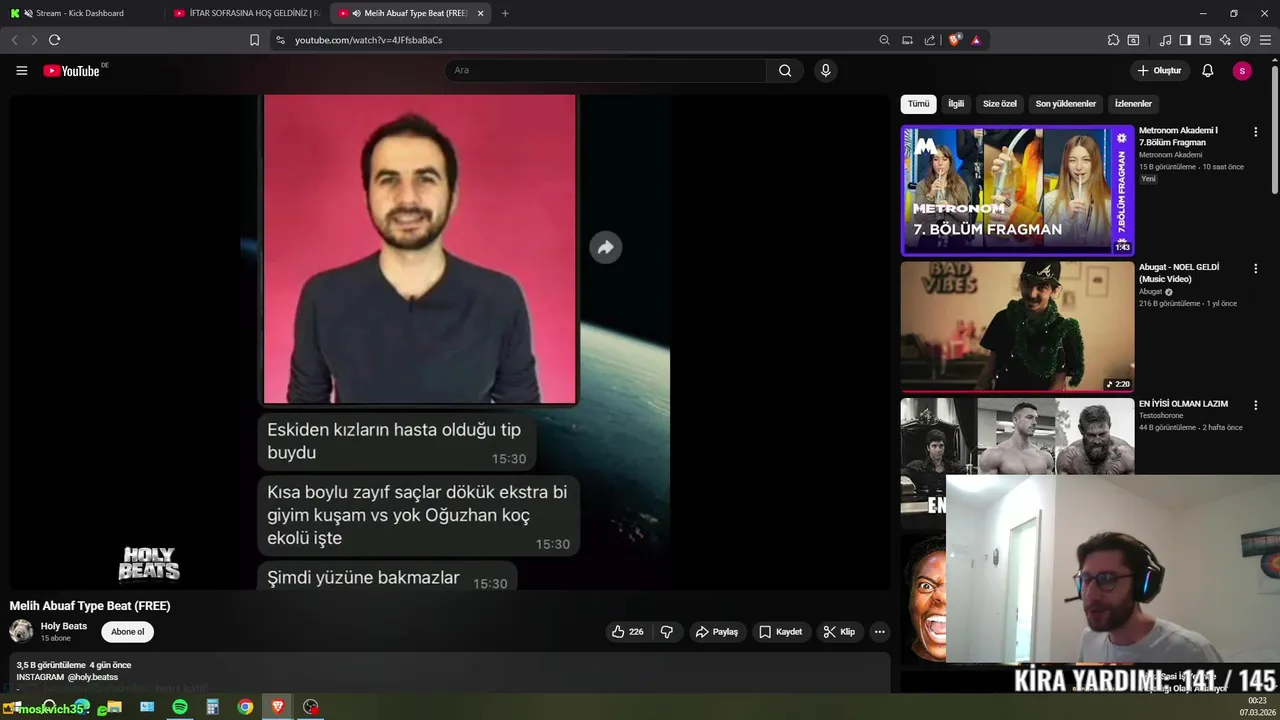The height and width of the screenshot is (720, 1280).
Task: Open the Abugat NOEL GELDİ thumbnail
Action: 1017,326
